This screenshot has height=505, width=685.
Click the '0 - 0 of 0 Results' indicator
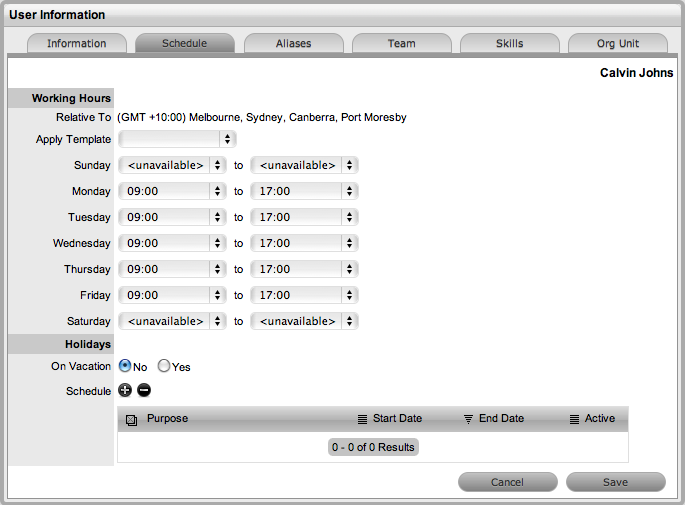(373, 447)
